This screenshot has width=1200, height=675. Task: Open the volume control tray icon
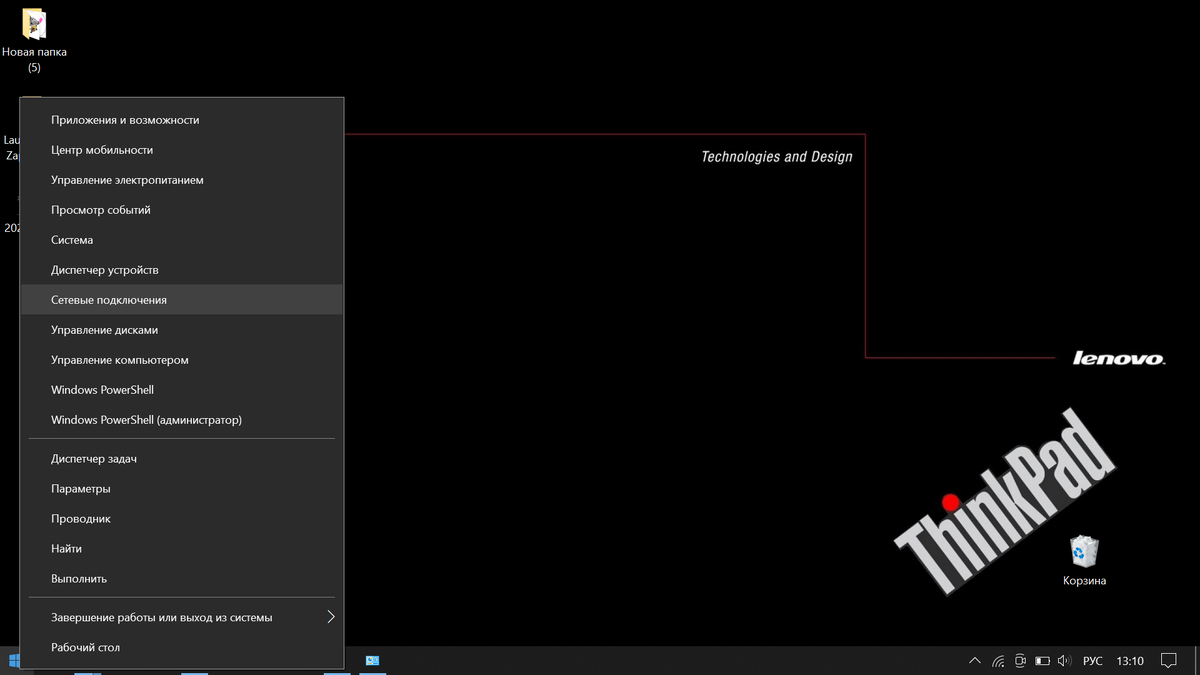(x=1063, y=661)
